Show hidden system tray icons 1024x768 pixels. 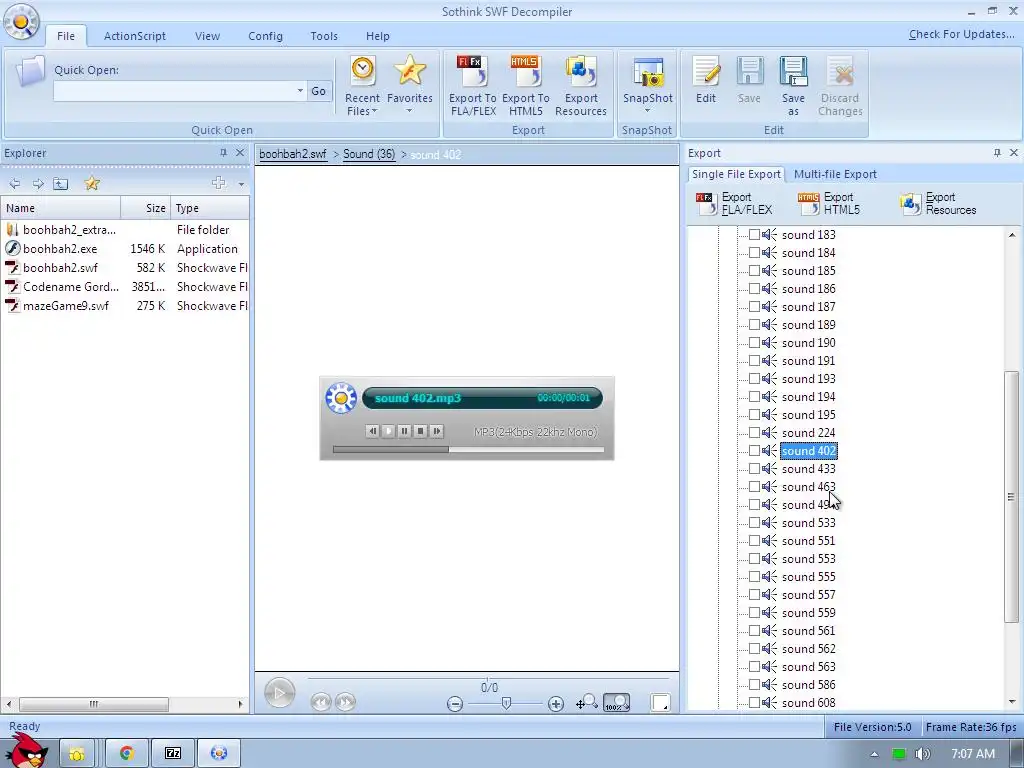coord(874,754)
